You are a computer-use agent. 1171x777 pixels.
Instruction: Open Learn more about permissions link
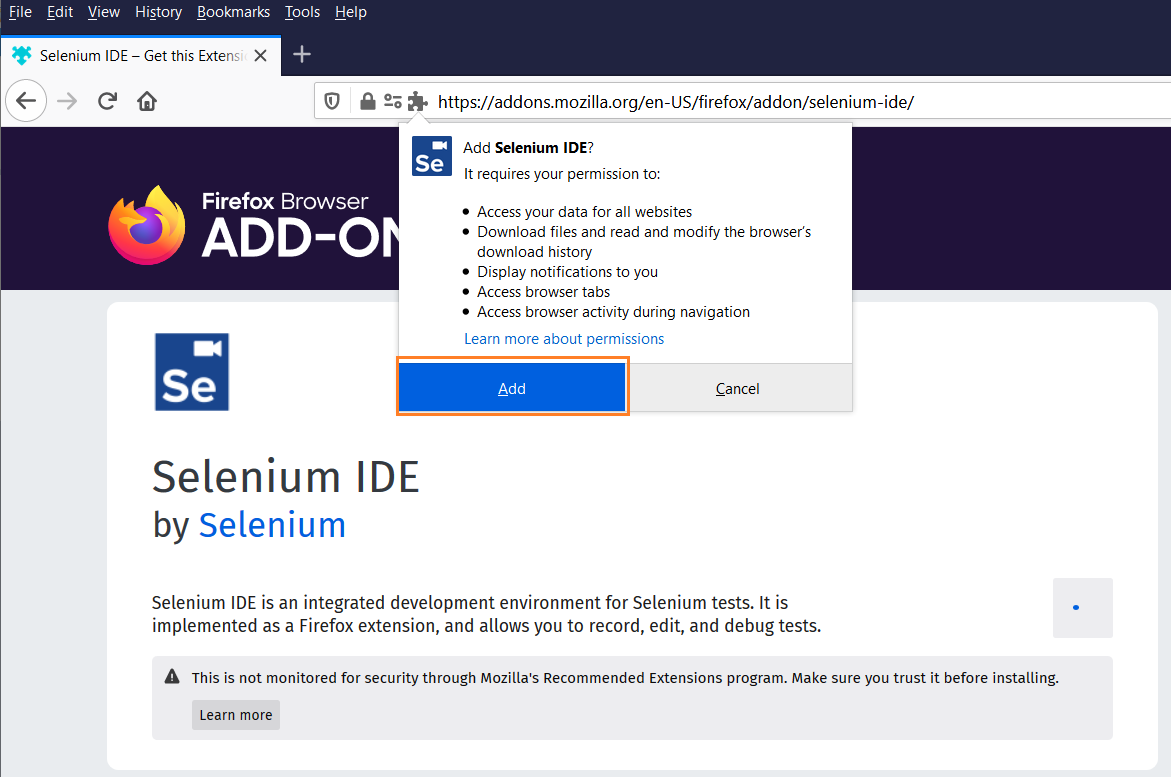(x=564, y=339)
